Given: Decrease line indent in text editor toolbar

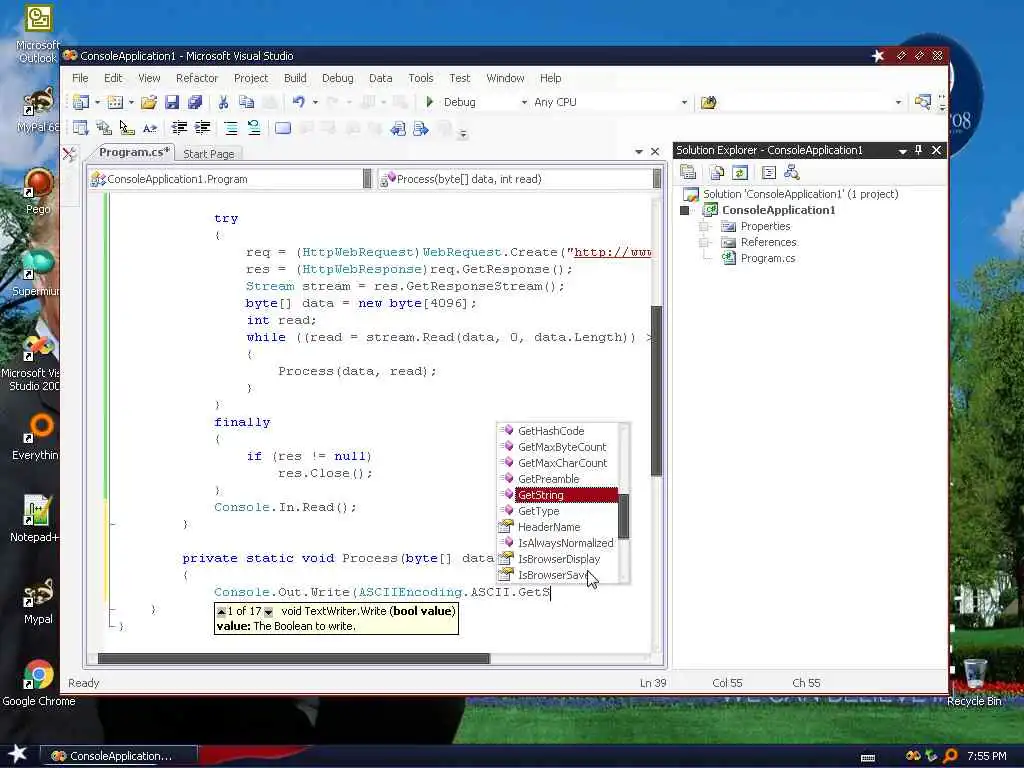Looking at the screenshot, I should click(179, 128).
